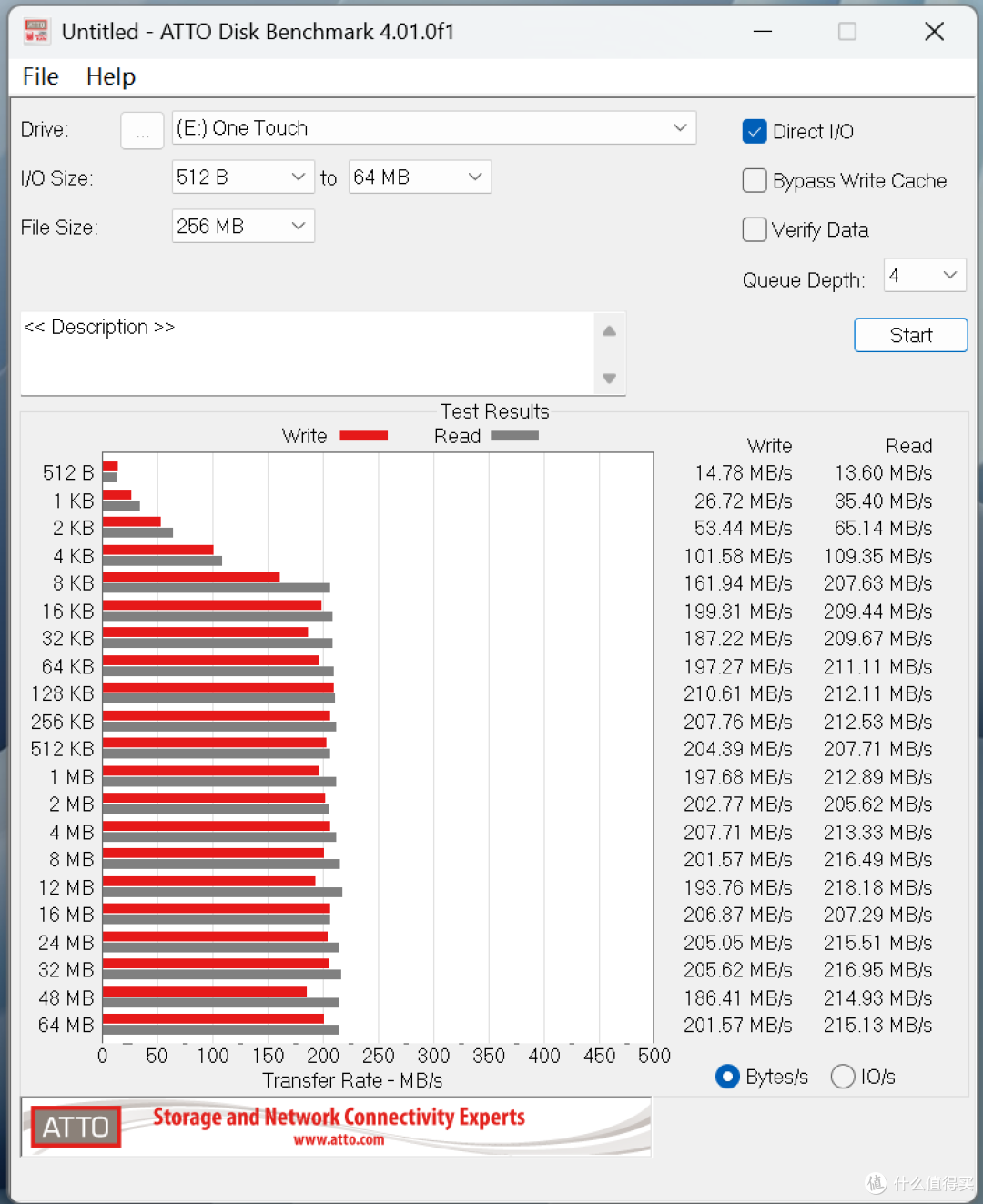Click the 4 KB row label
The width and height of the screenshot is (983, 1204).
pos(74,556)
